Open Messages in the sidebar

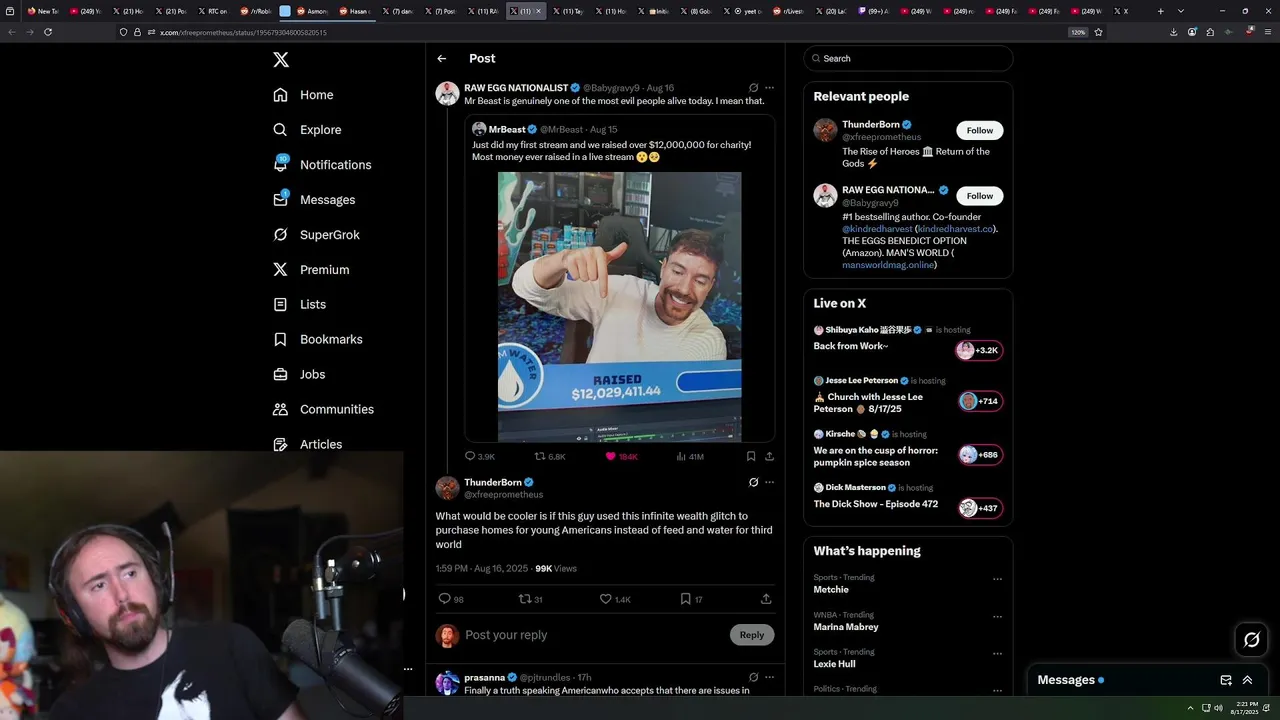coord(314,200)
